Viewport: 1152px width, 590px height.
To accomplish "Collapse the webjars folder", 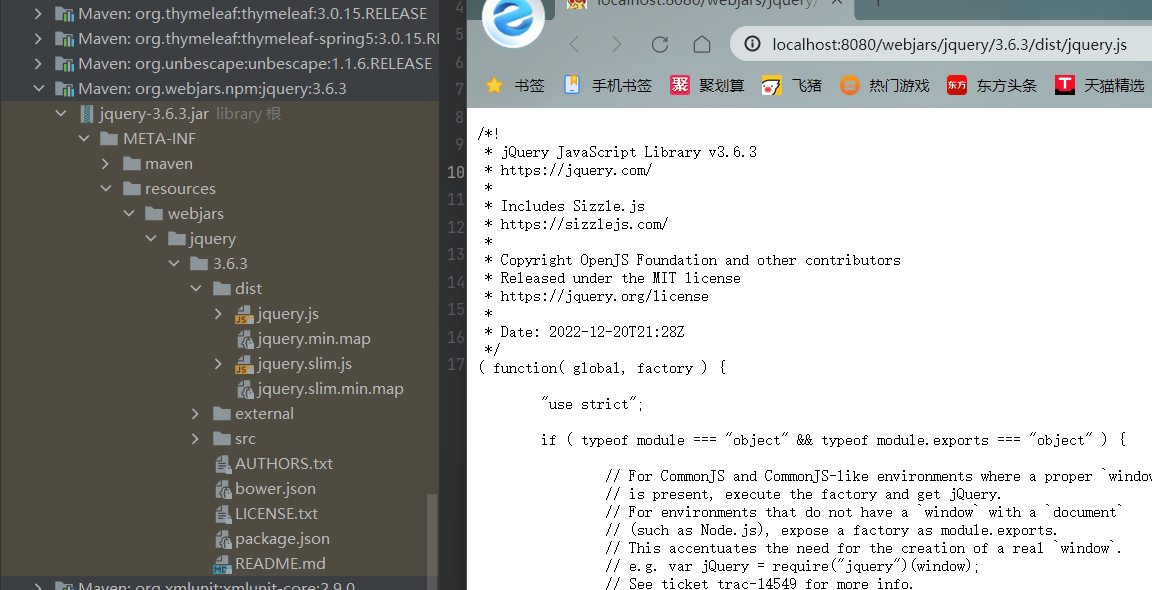I will (129, 214).
